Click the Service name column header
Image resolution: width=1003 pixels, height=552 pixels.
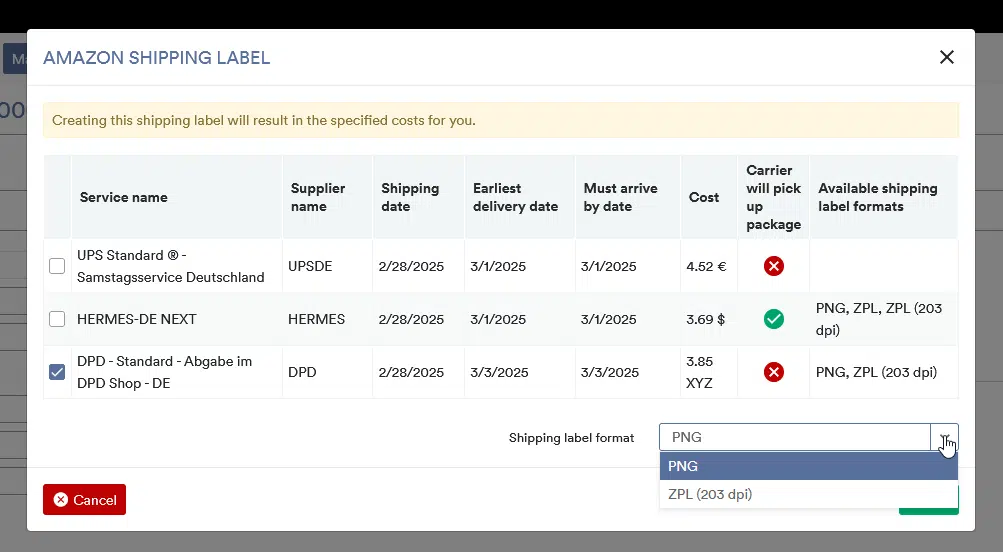124,197
